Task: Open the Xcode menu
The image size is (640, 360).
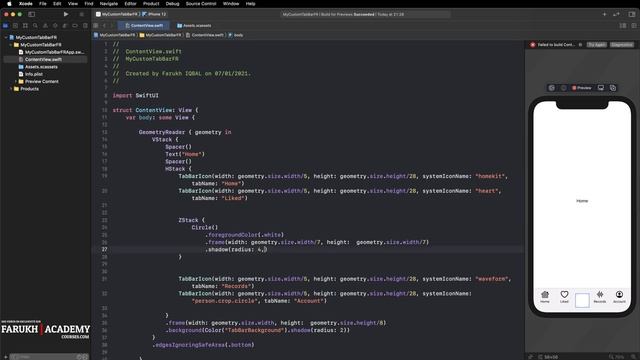Action: 26,4
